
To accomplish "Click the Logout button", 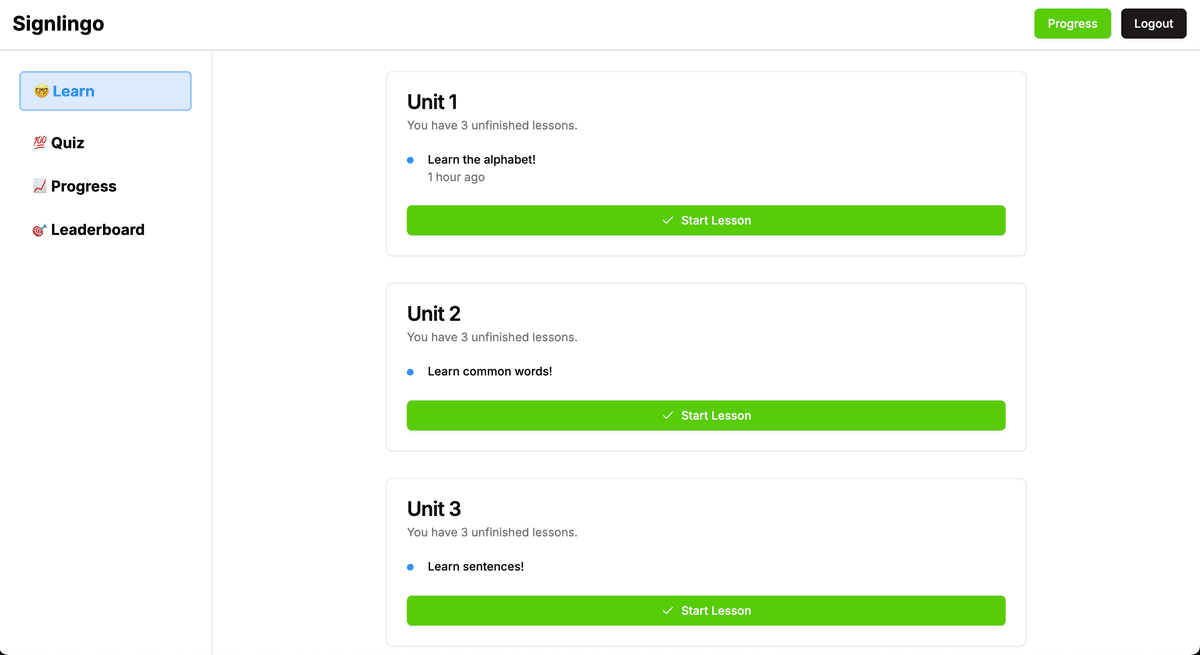I will coord(1153,23).
